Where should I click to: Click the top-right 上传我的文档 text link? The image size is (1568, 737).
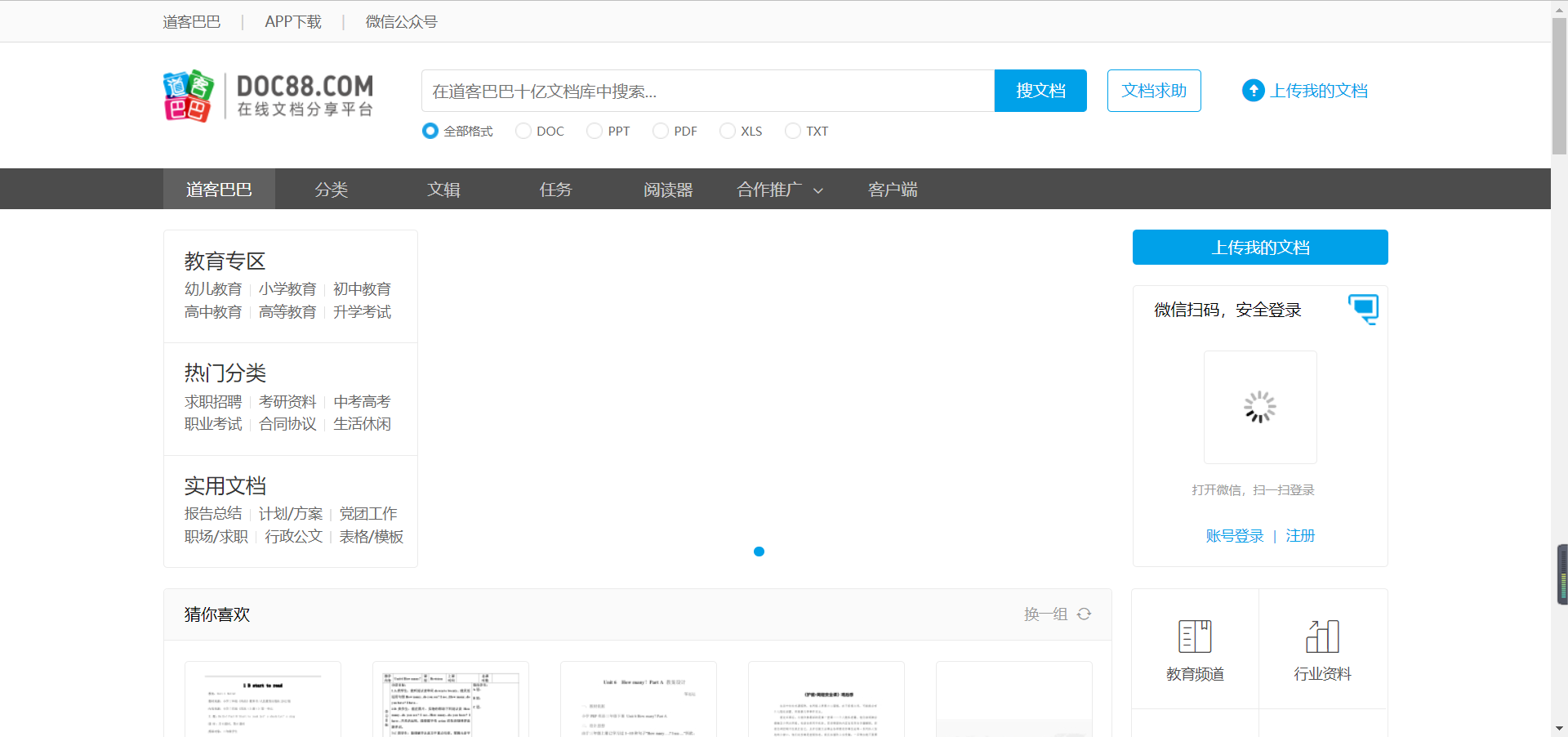[x=1319, y=91]
